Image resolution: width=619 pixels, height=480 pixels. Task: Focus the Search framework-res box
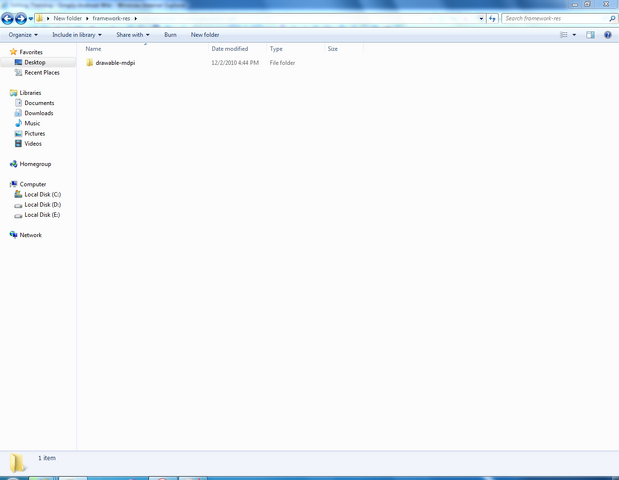[x=555, y=19]
